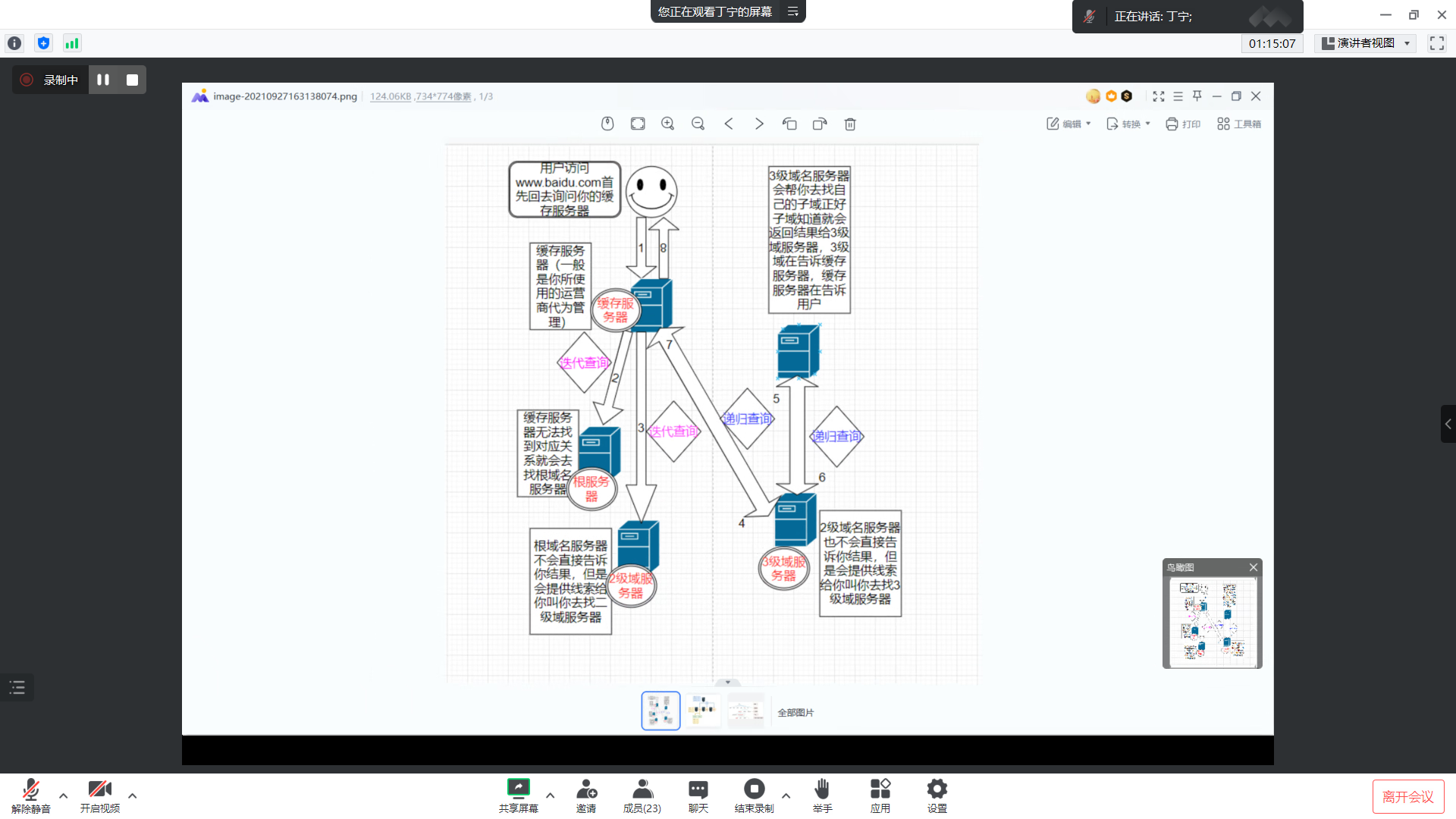Zoom in on the image
The height and width of the screenshot is (819, 1456).
tap(667, 124)
